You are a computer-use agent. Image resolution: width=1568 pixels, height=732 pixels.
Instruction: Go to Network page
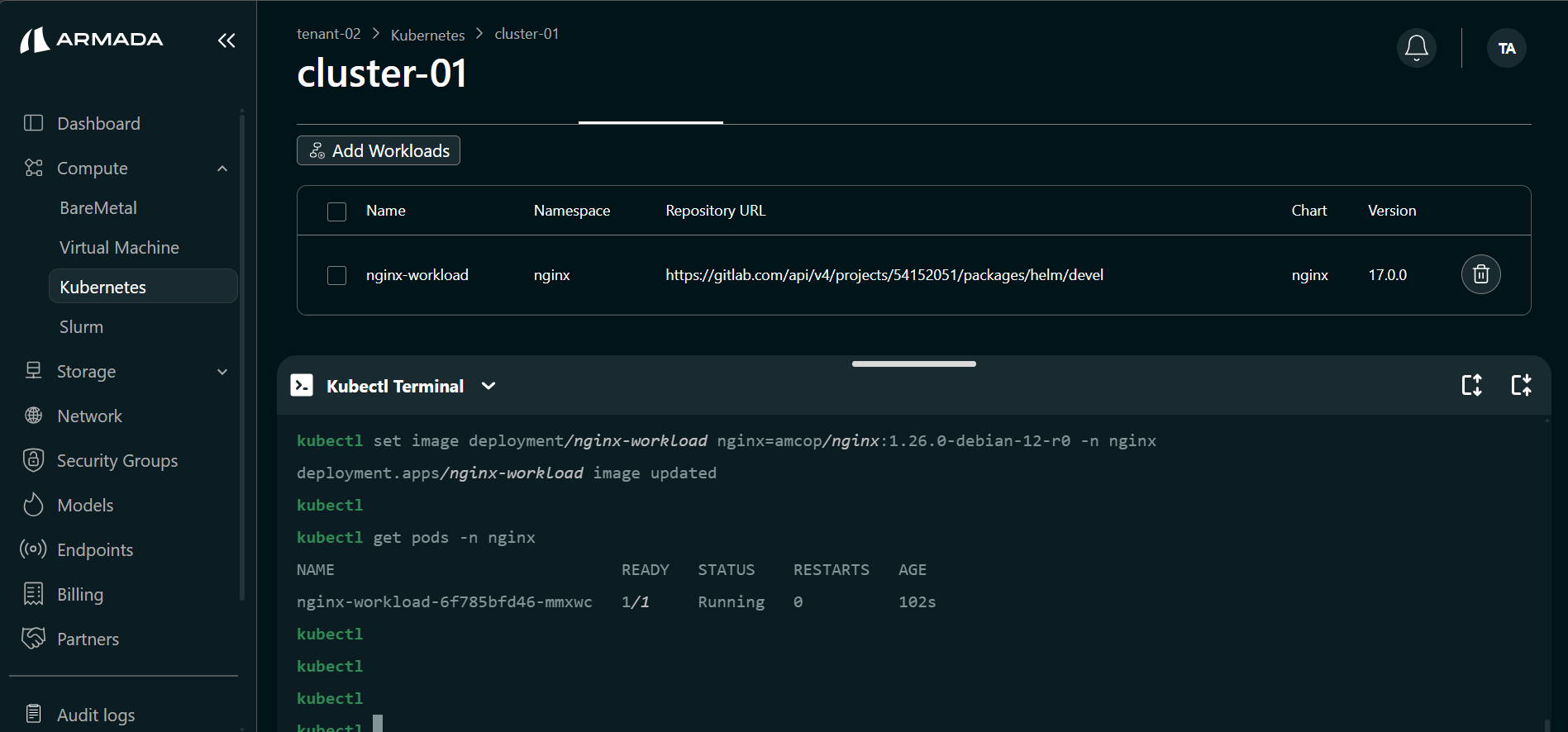pos(89,416)
